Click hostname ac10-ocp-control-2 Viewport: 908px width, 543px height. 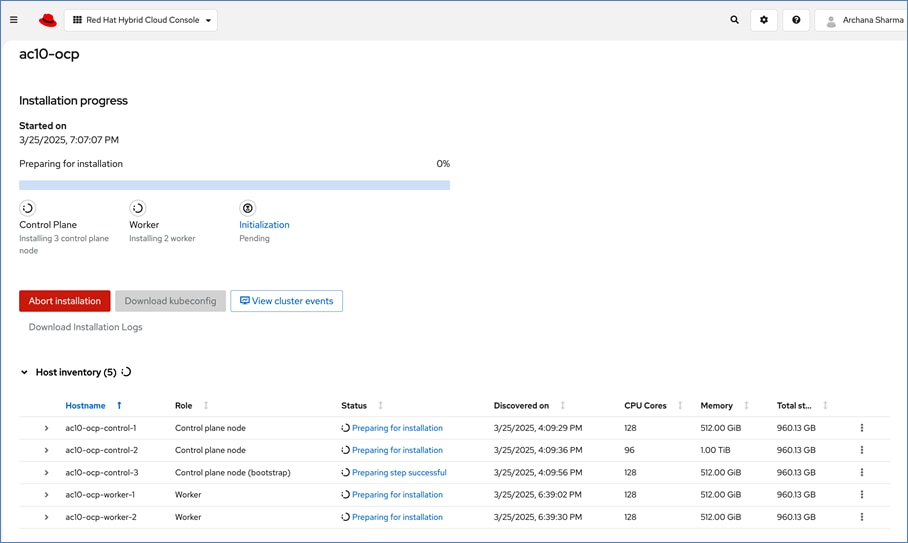click(101, 450)
